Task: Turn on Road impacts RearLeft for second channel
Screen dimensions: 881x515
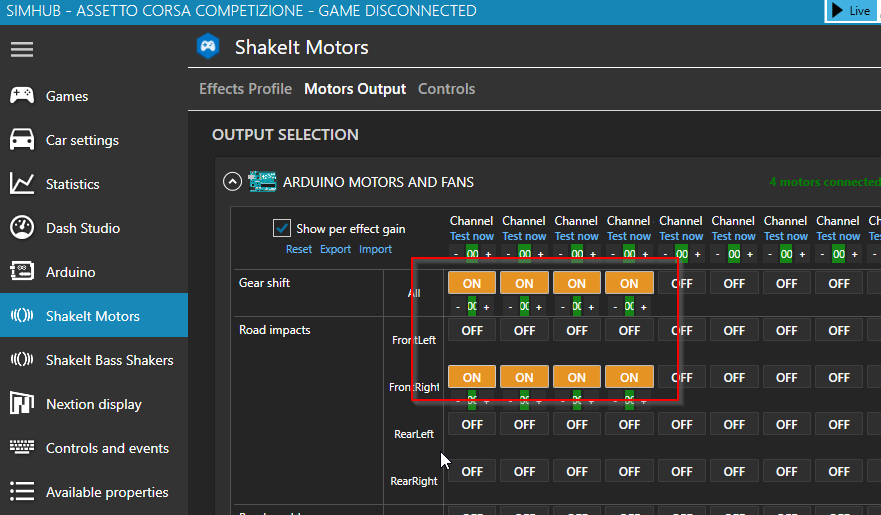Action: click(x=524, y=424)
